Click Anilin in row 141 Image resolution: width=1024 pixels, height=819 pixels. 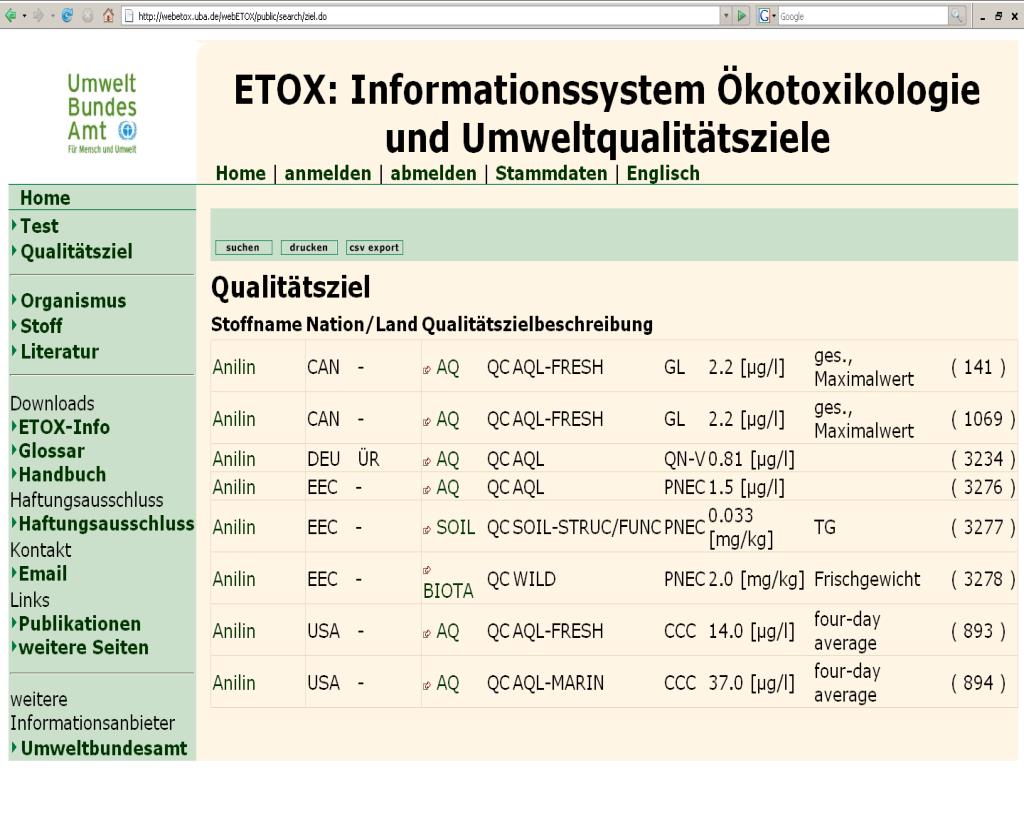click(x=234, y=367)
